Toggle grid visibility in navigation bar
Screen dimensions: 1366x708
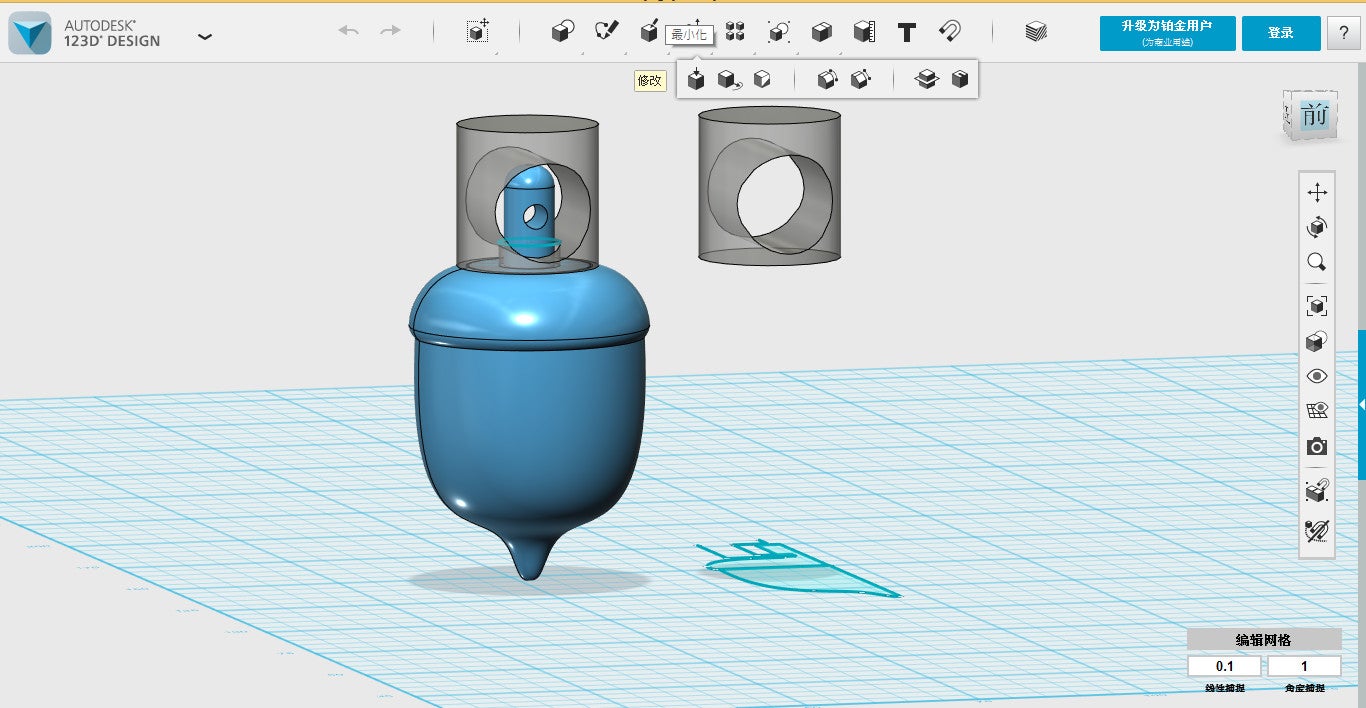click(1317, 411)
